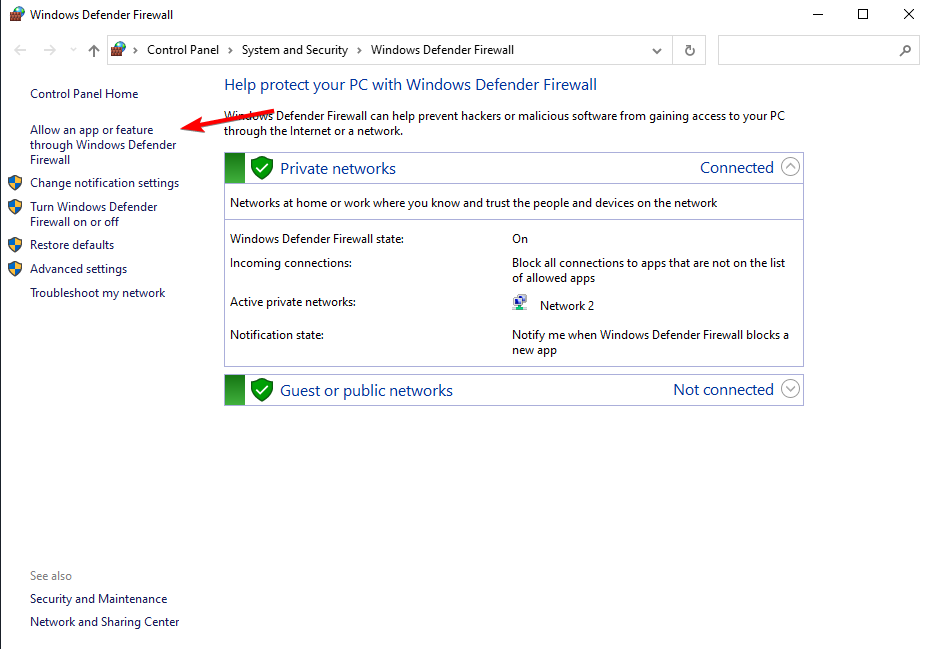
Task: Click the Back navigation arrow
Action: (20, 50)
